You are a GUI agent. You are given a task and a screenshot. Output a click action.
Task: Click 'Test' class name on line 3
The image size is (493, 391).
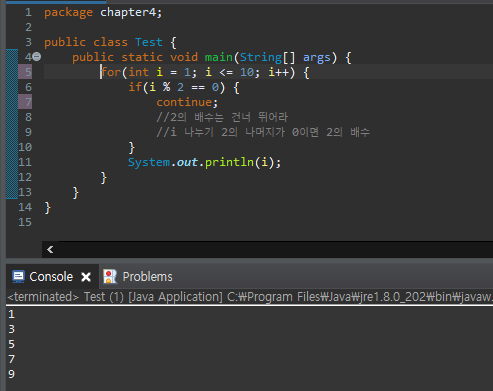pyautogui.click(x=149, y=42)
